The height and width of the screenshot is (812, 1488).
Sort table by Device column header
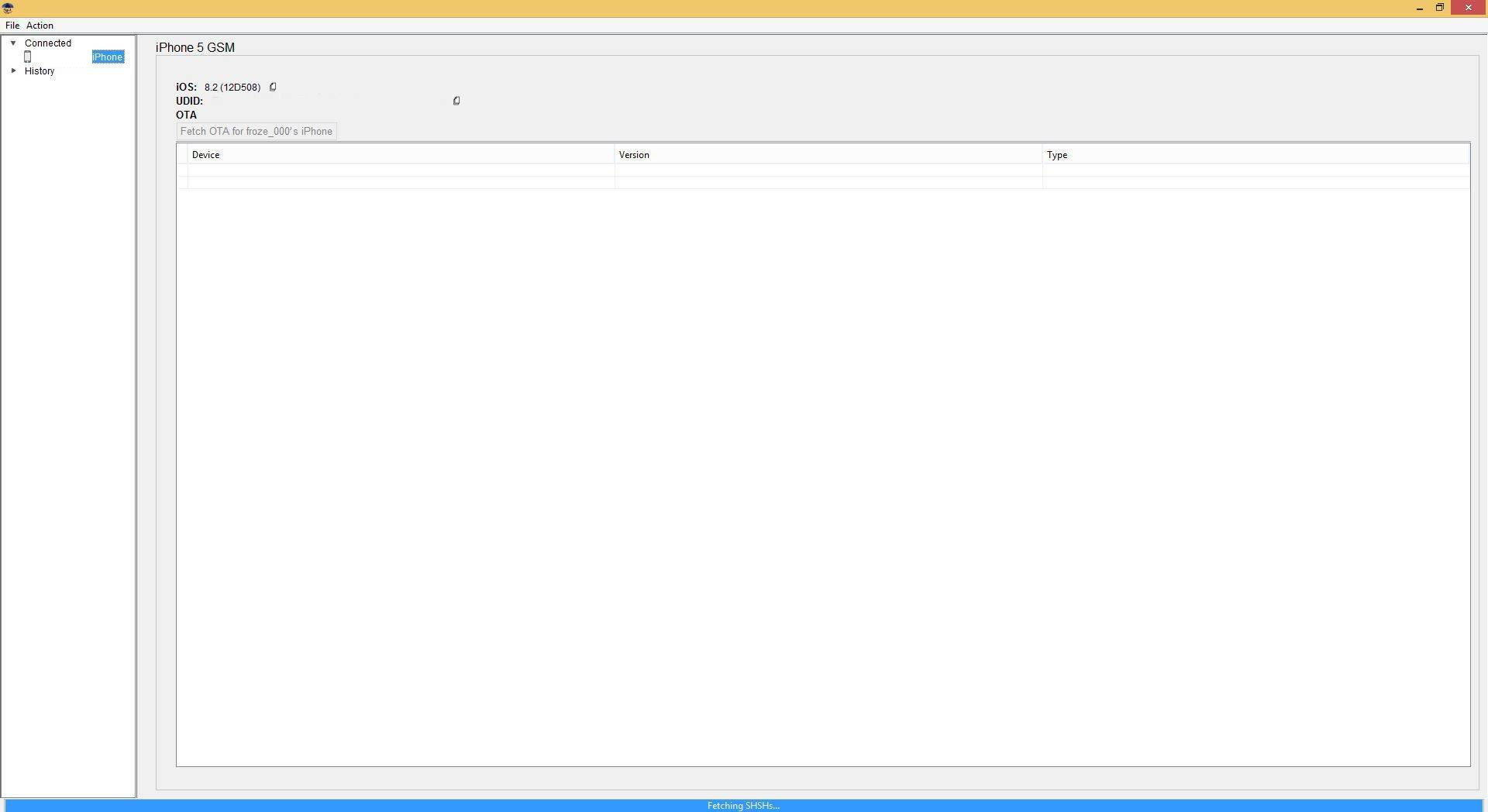206,155
